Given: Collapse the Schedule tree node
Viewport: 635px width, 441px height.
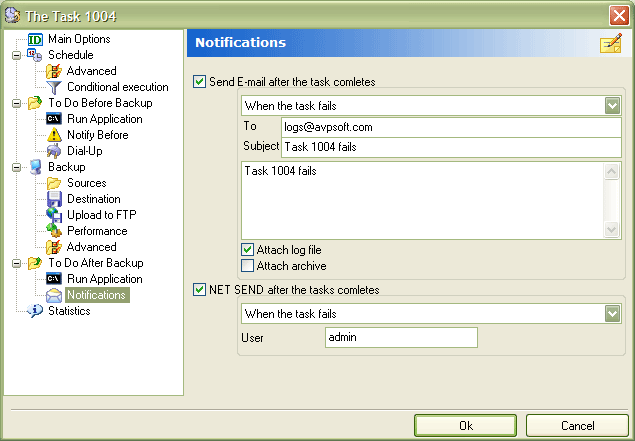Looking at the screenshot, I should point(16,55).
